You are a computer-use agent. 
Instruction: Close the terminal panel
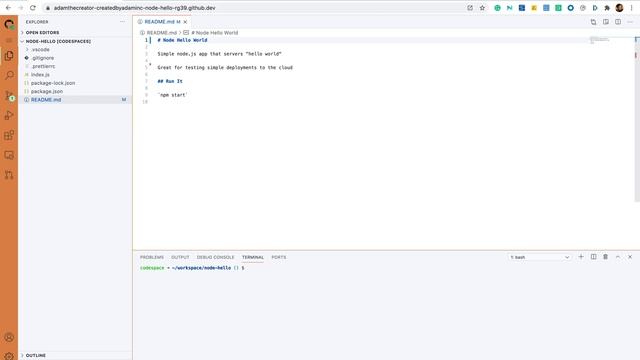click(630, 257)
